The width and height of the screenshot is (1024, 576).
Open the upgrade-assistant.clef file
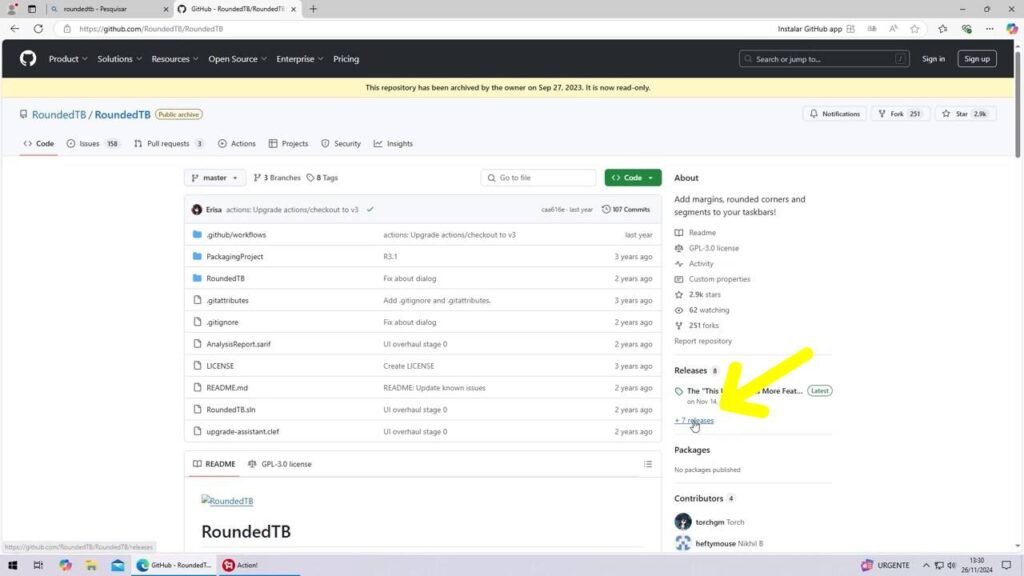coord(242,432)
